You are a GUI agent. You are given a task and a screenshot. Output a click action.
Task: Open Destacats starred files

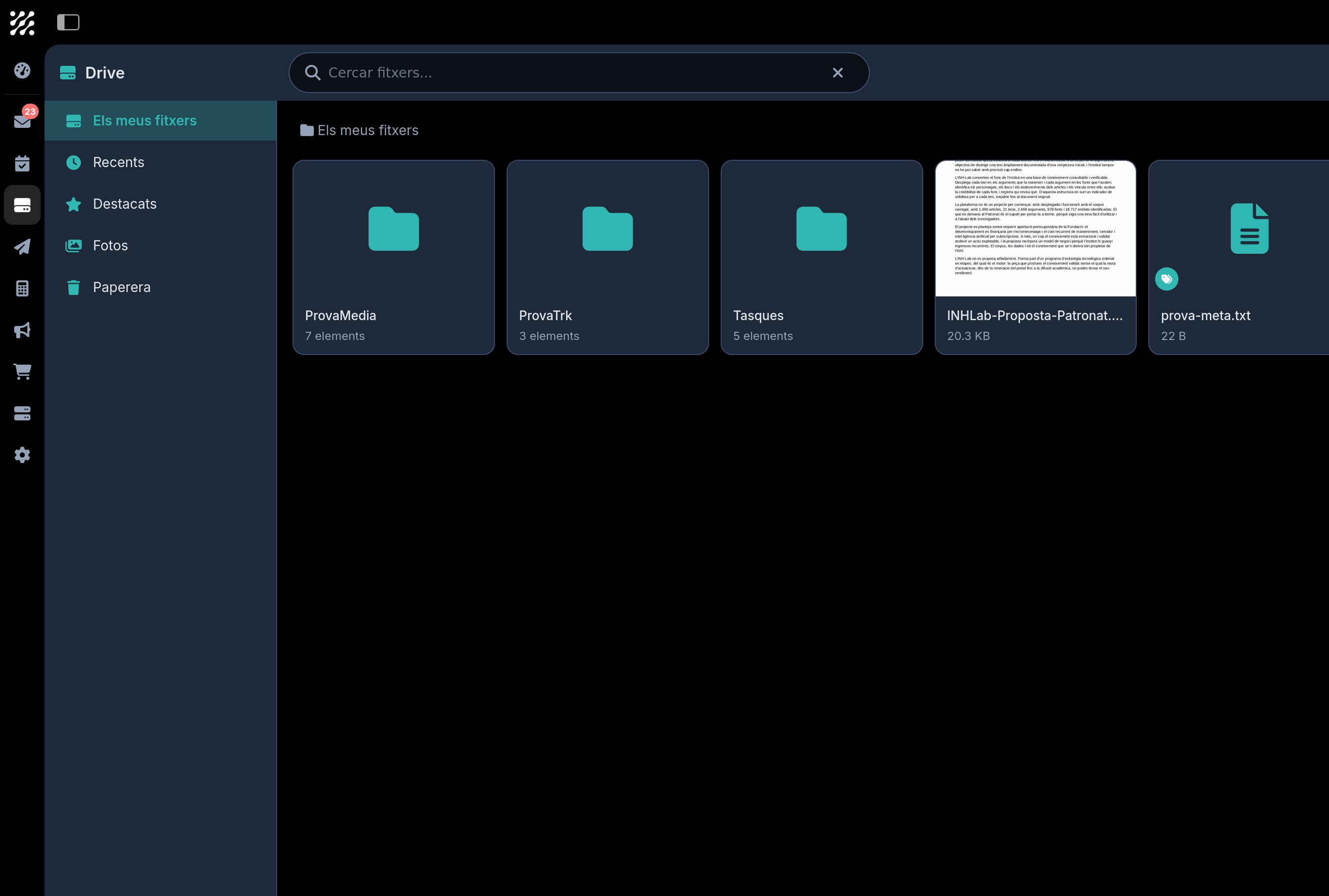pyautogui.click(x=160, y=204)
